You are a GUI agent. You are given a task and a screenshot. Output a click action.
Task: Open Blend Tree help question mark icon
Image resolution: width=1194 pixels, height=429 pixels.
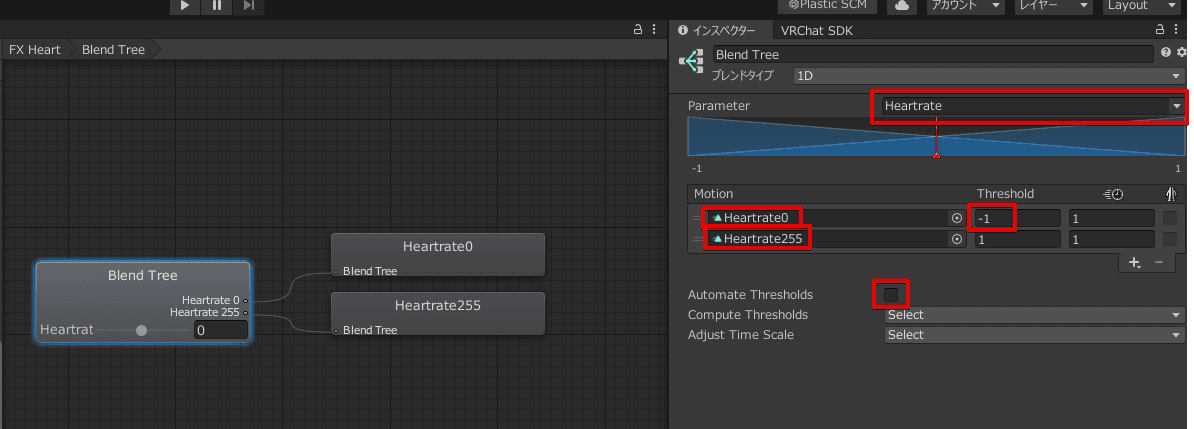[1167, 54]
